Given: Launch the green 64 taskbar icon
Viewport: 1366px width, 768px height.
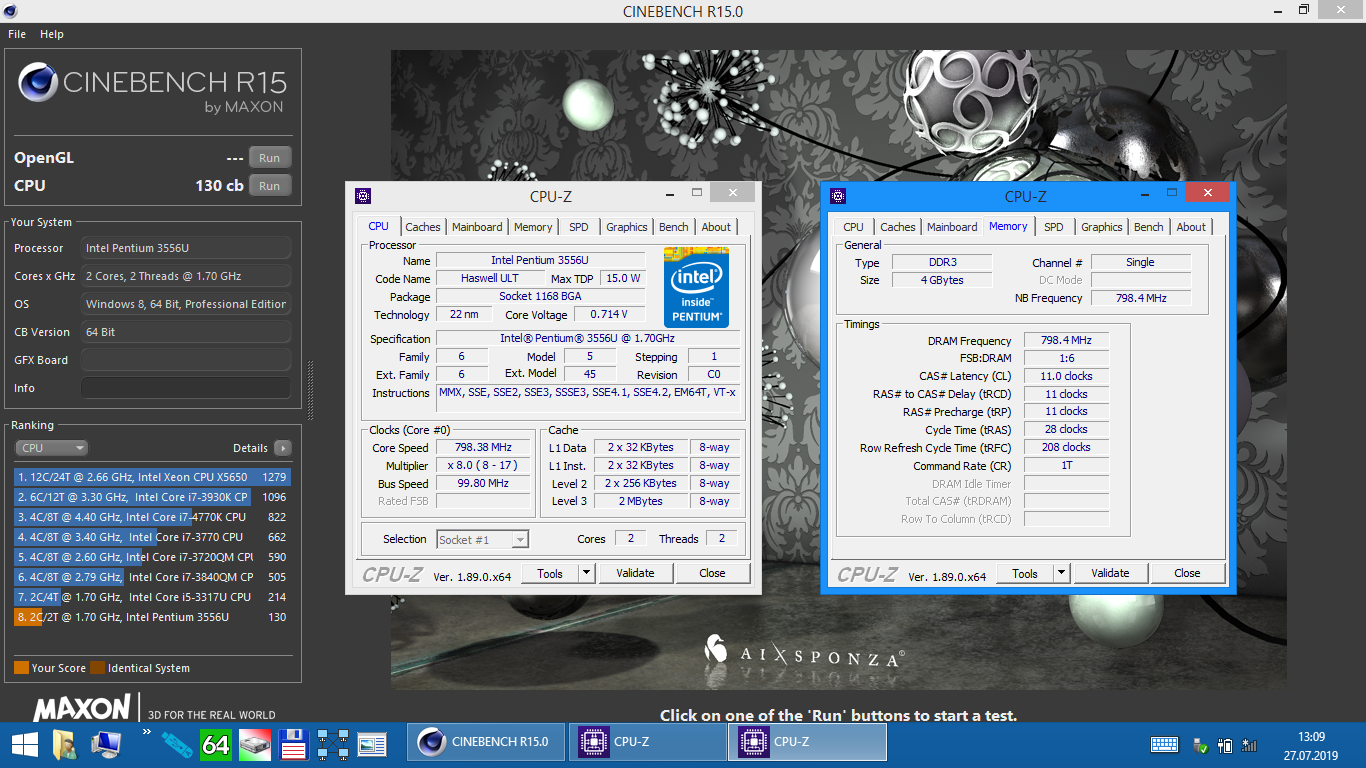Looking at the screenshot, I should (216, 744).
